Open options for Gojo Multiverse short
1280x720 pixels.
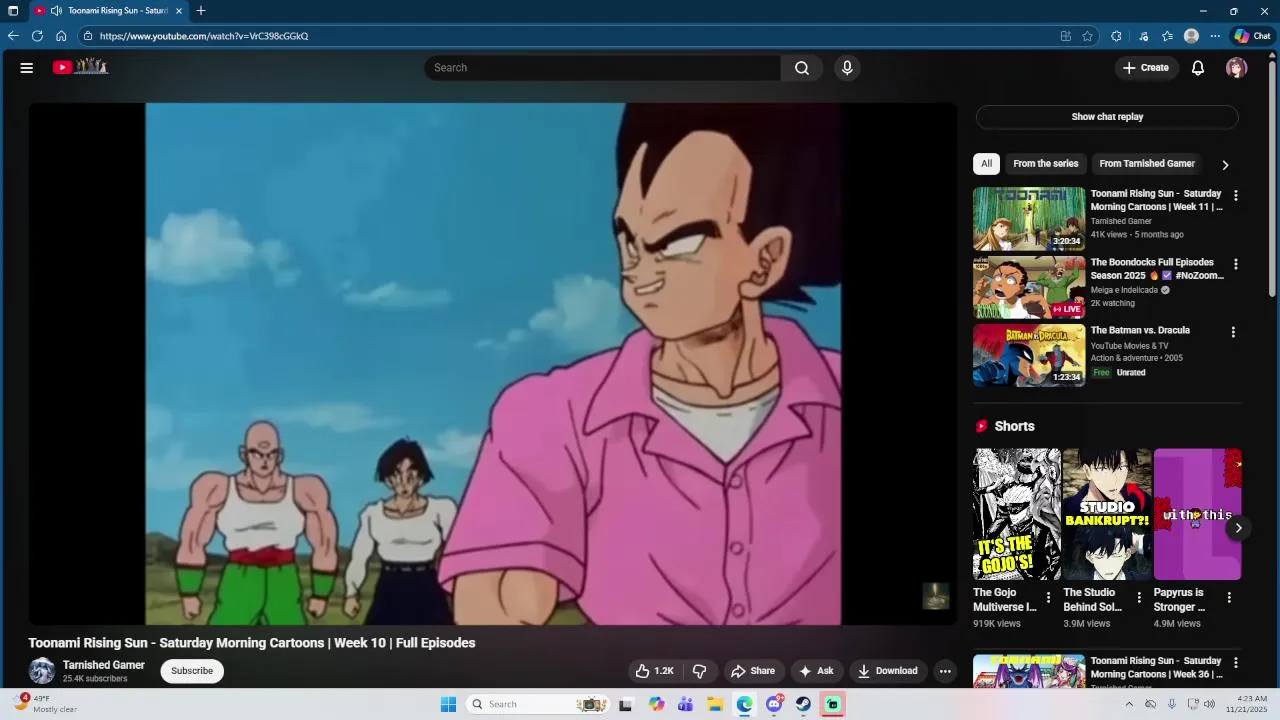pyautogui.click(x=1048, y=598)
